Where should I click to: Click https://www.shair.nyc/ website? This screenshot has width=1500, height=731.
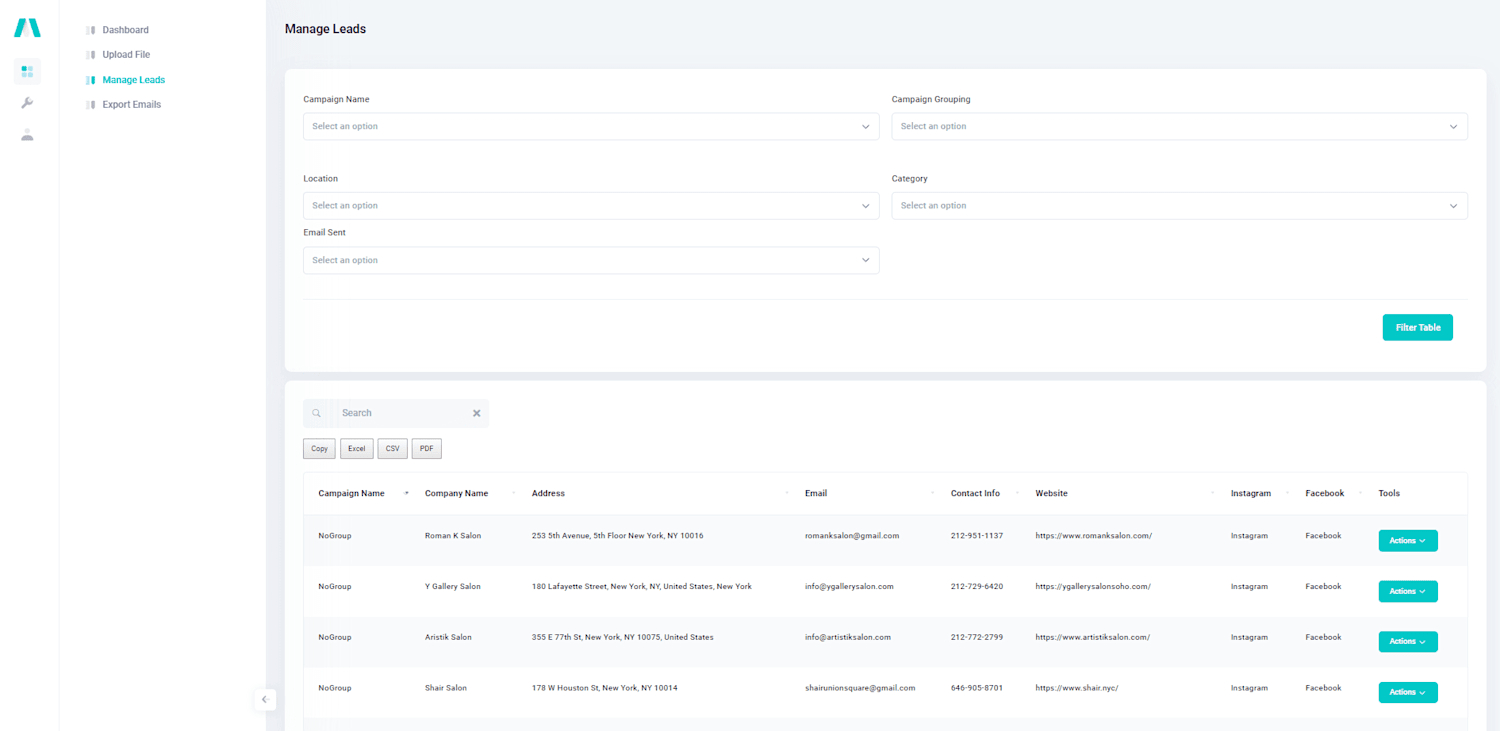[1076, 688]
